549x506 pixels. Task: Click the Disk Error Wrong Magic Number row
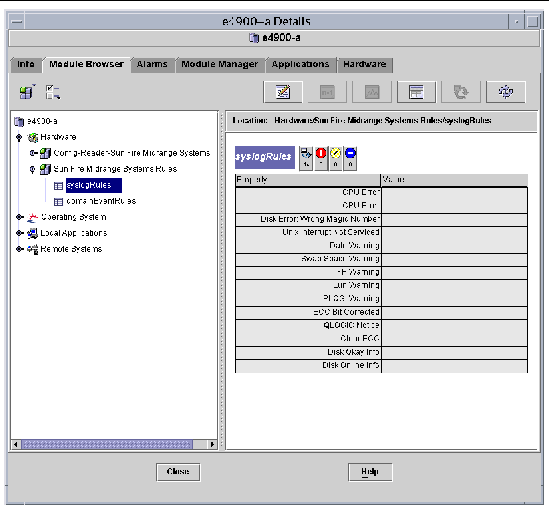point(381,220)
